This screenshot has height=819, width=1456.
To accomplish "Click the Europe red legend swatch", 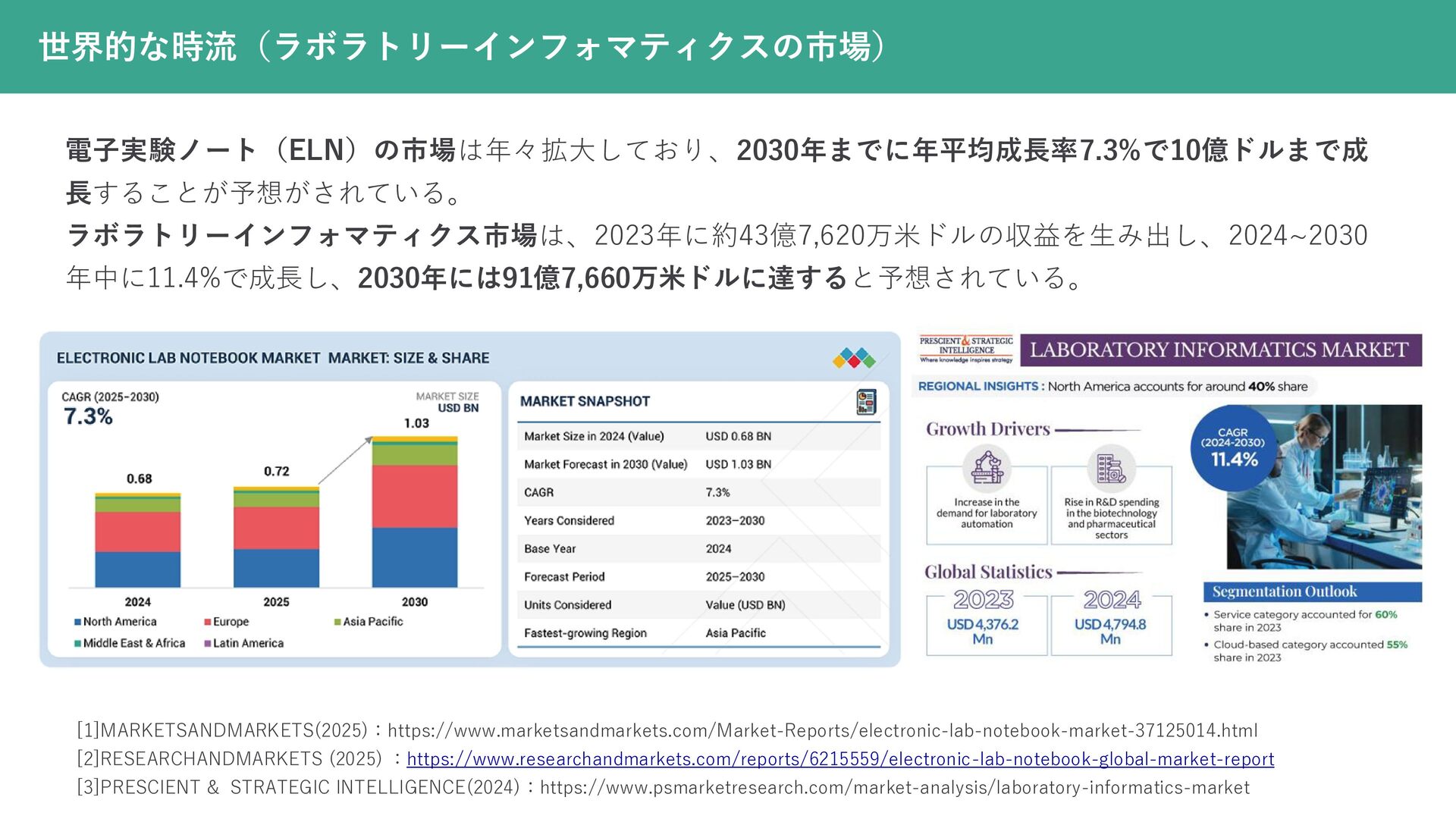I will (207, 622).
